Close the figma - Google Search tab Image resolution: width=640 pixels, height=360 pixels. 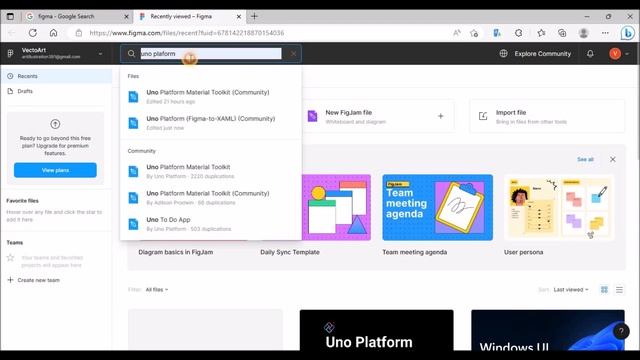[x=126, y=16]
